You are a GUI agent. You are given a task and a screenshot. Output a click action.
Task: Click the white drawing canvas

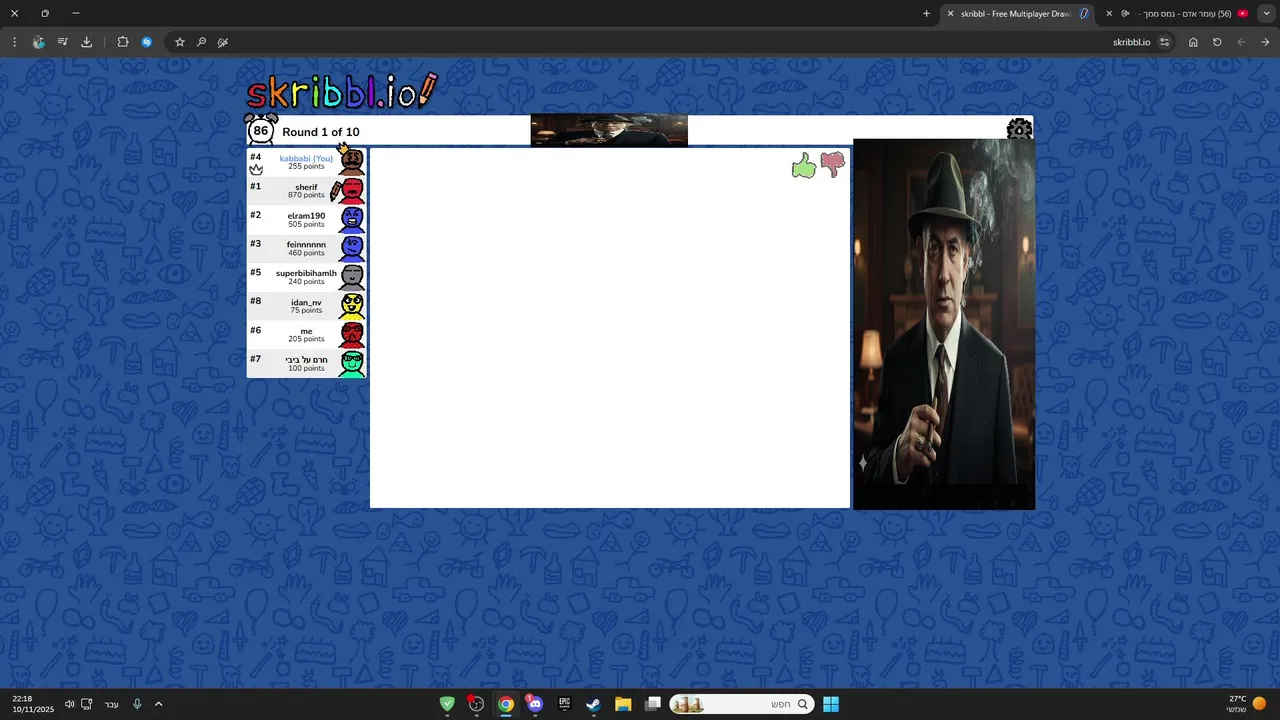point(610,328)
